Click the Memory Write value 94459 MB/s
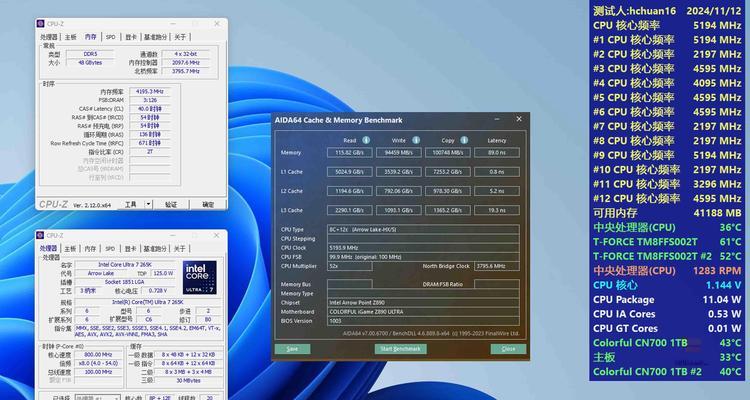This screenshot has height=400, width=750. 399,153
